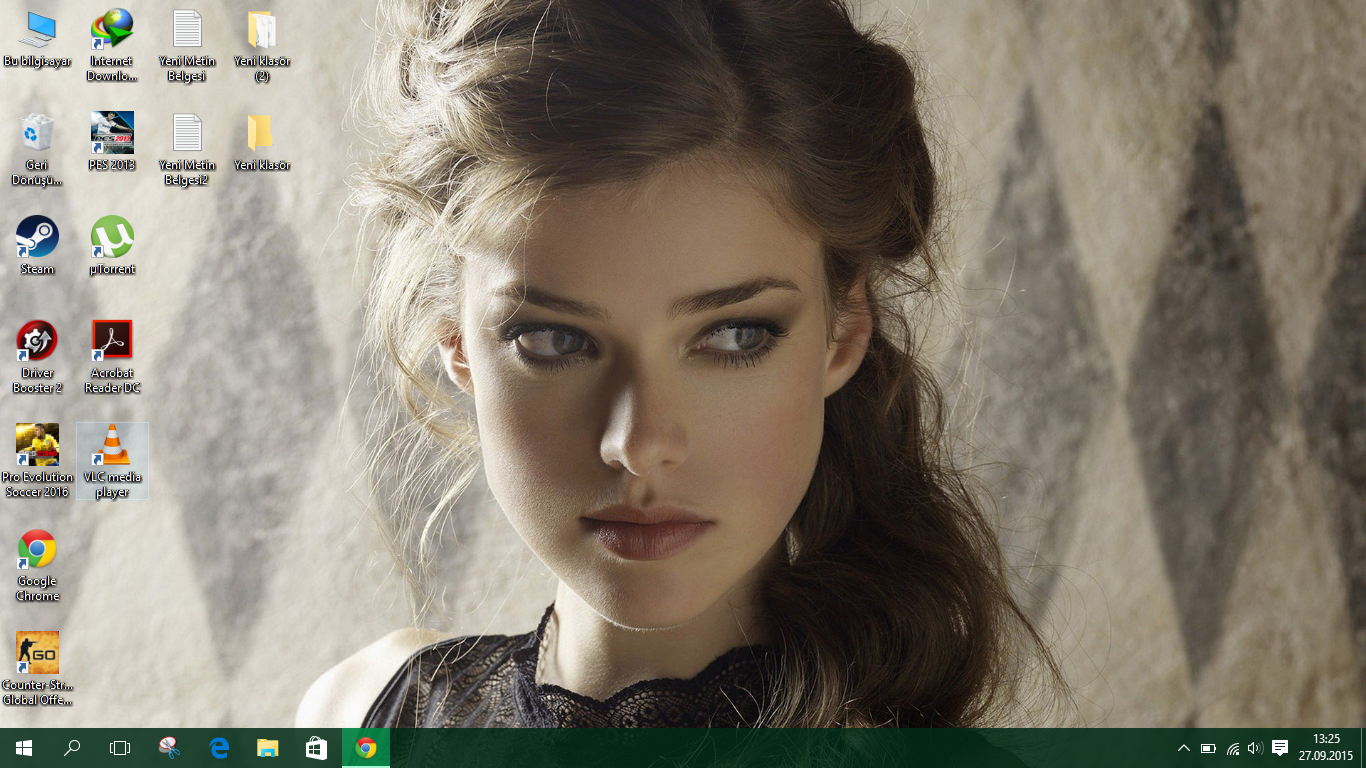Switch to Chrome window in taskbar
This screenshot has height=768, width=1366.
pyautogui.click(x=366, y=748)
